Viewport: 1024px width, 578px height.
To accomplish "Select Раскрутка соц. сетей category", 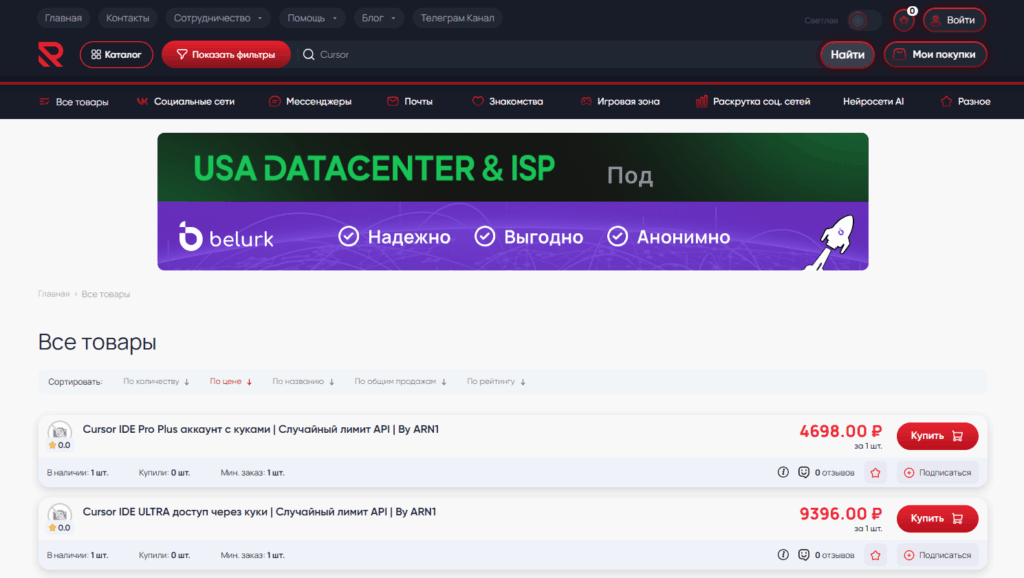I will [752, 102].
